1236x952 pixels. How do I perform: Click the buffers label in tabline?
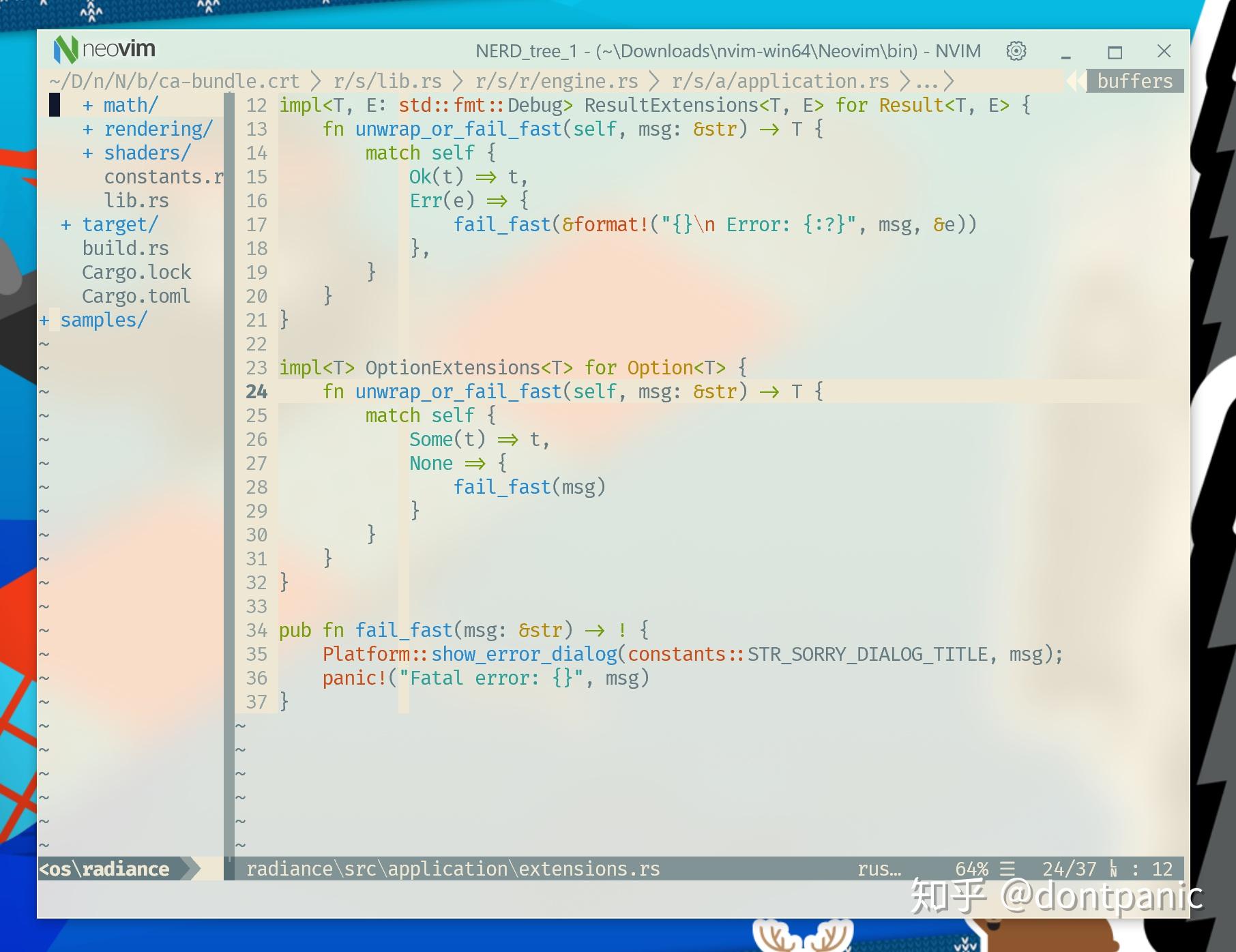pyautogui.click(x=1135, y=81)
